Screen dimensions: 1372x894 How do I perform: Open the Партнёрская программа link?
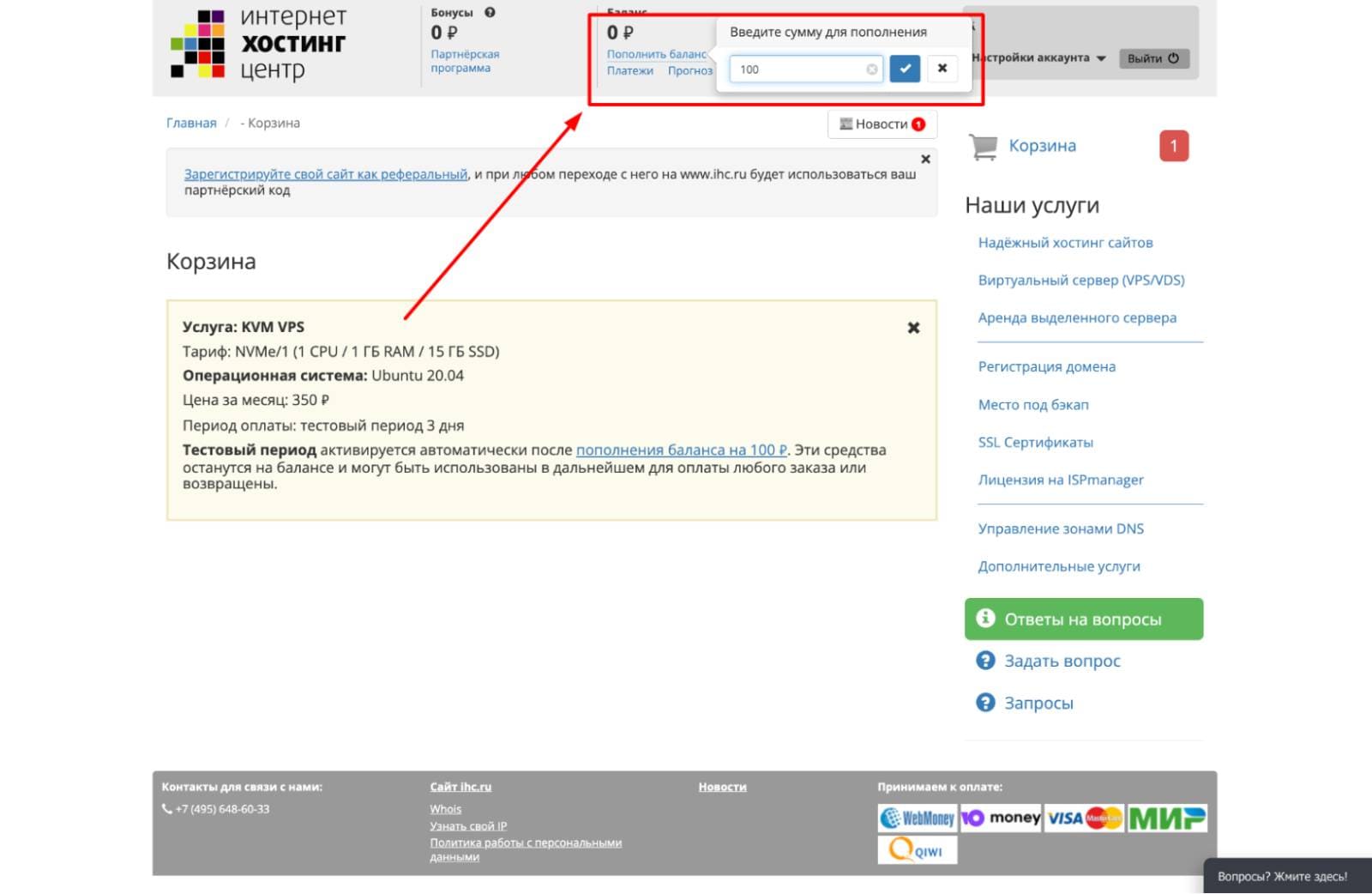(x=465, y=61)
